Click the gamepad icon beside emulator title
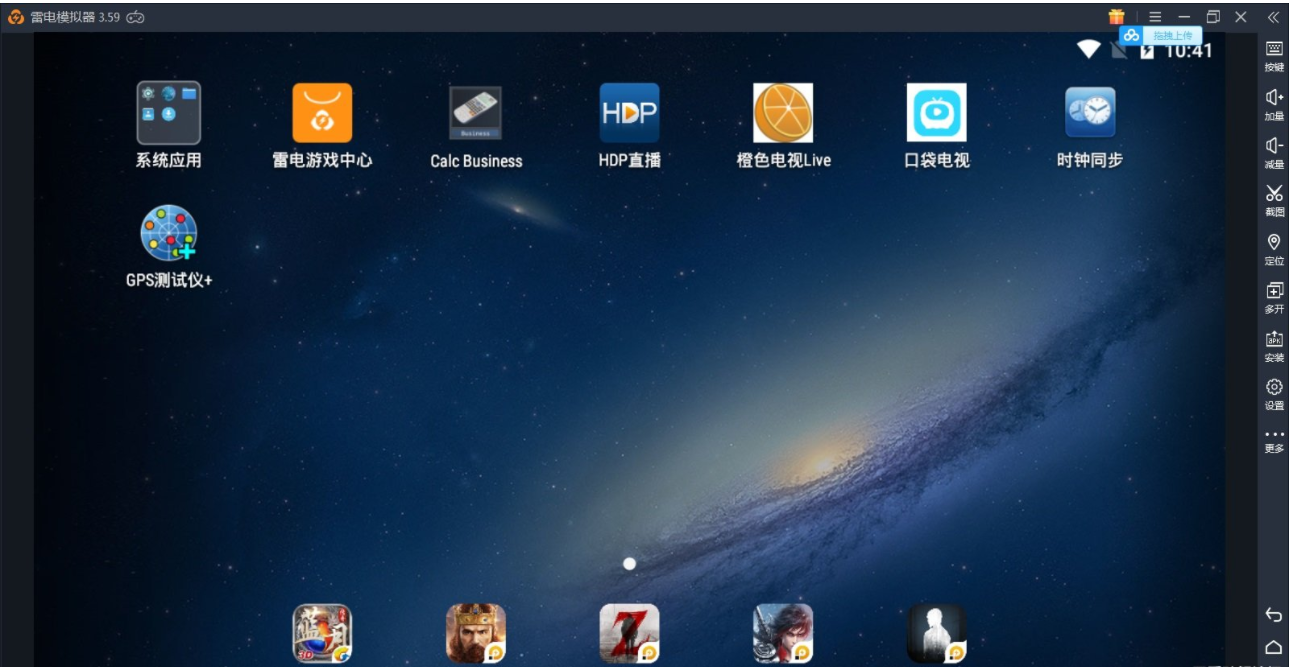1289x667 pixels. click(x=135, y=17)
